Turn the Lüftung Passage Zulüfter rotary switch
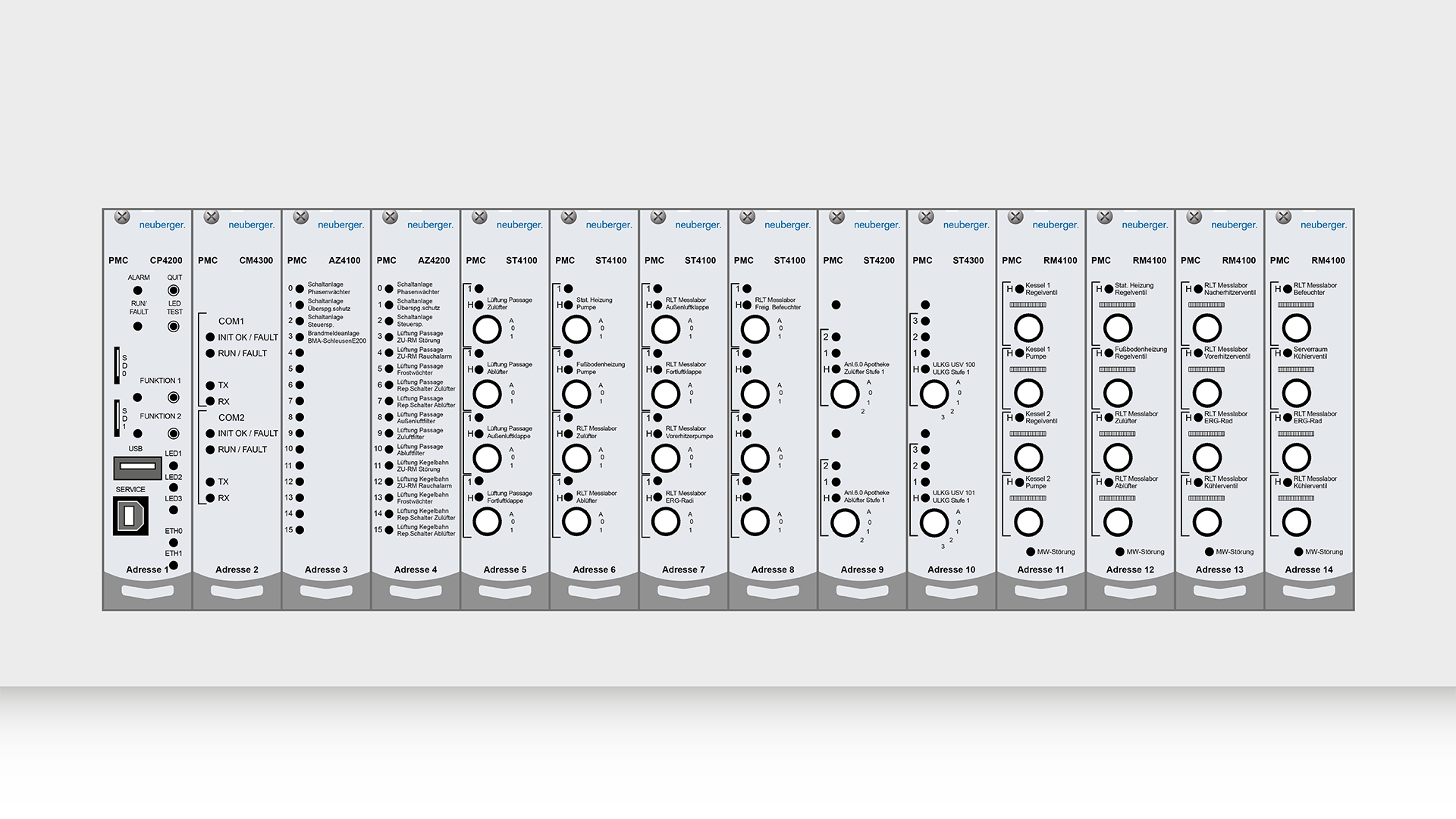Screen dimensions: 1456x819 tap(487, 329)
